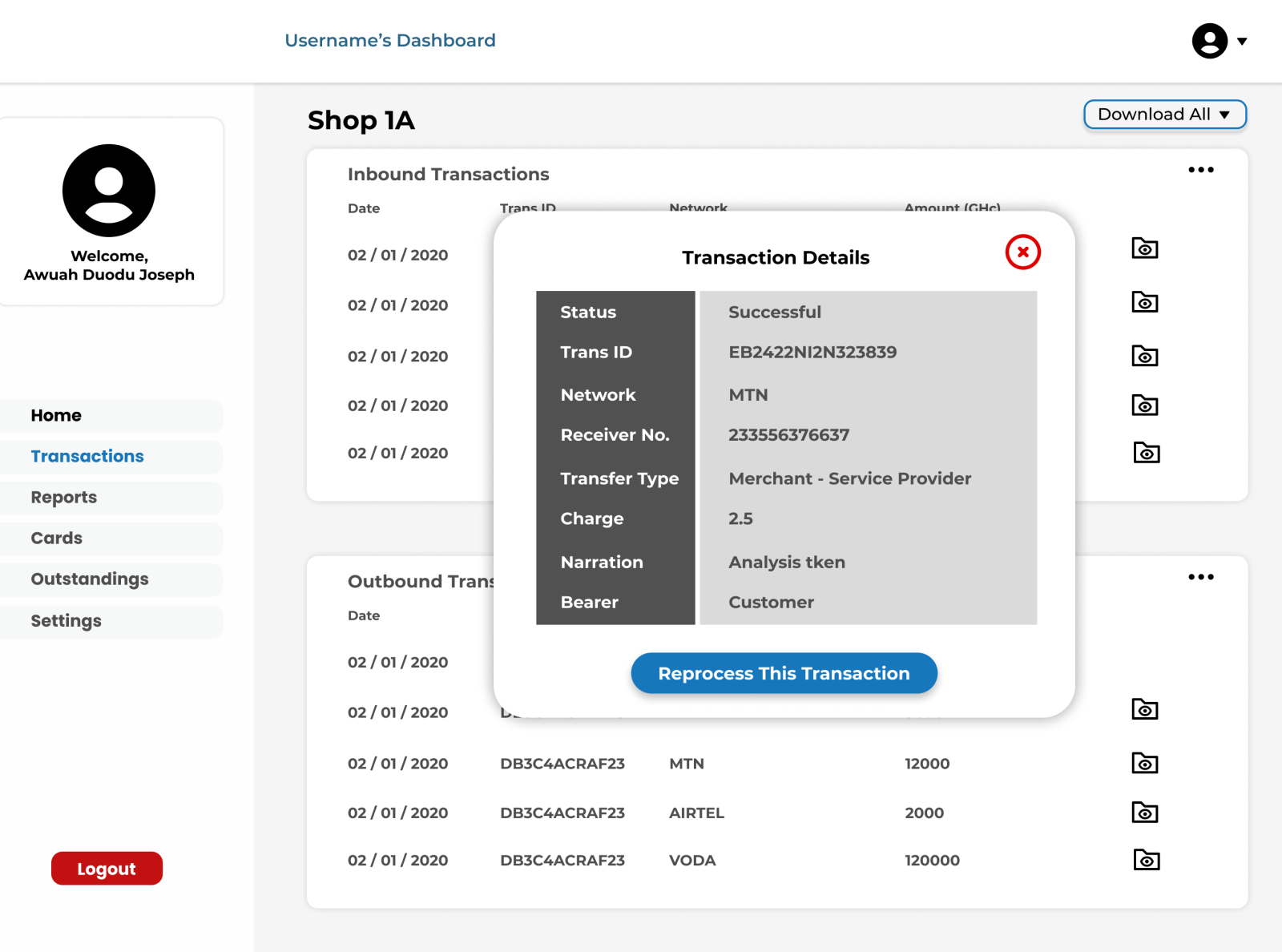1282x952 pixels.
Task: Open export folder icon on first inbound transaction
Action: (x=1144, y=248)
